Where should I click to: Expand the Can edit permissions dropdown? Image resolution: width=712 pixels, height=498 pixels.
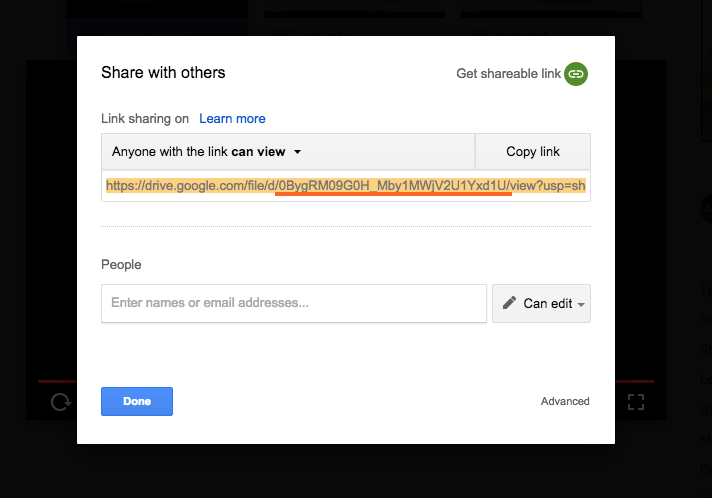581,304
